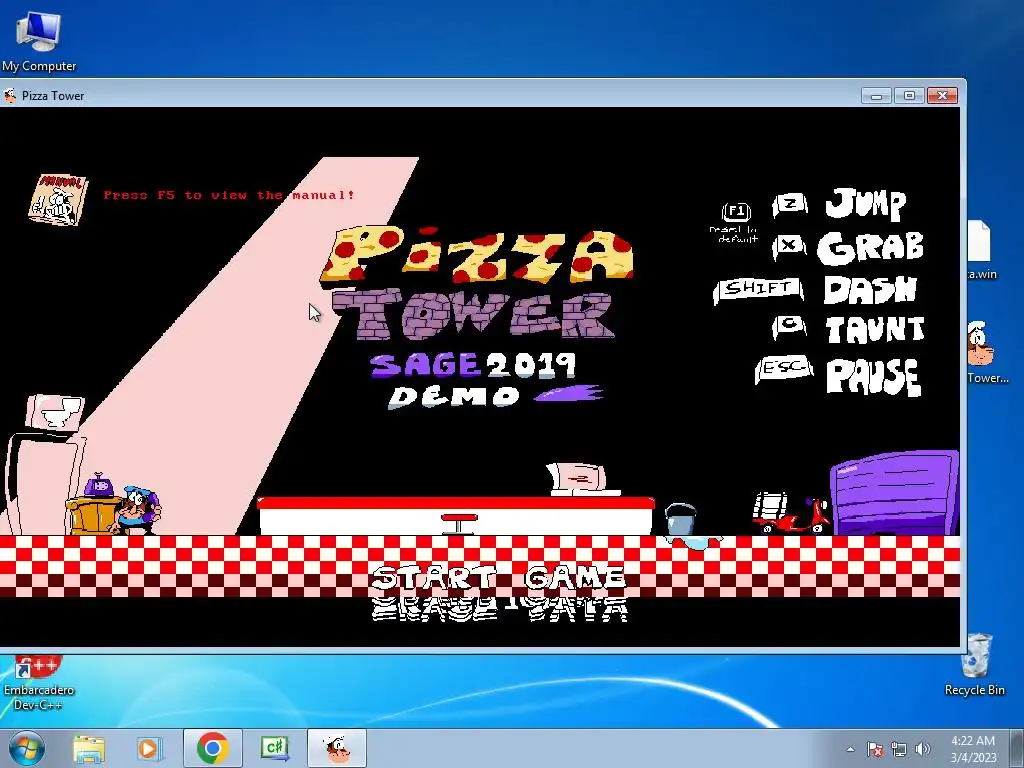
Task: Close the Pizza Tower window
Action: [x=942, y=95]
